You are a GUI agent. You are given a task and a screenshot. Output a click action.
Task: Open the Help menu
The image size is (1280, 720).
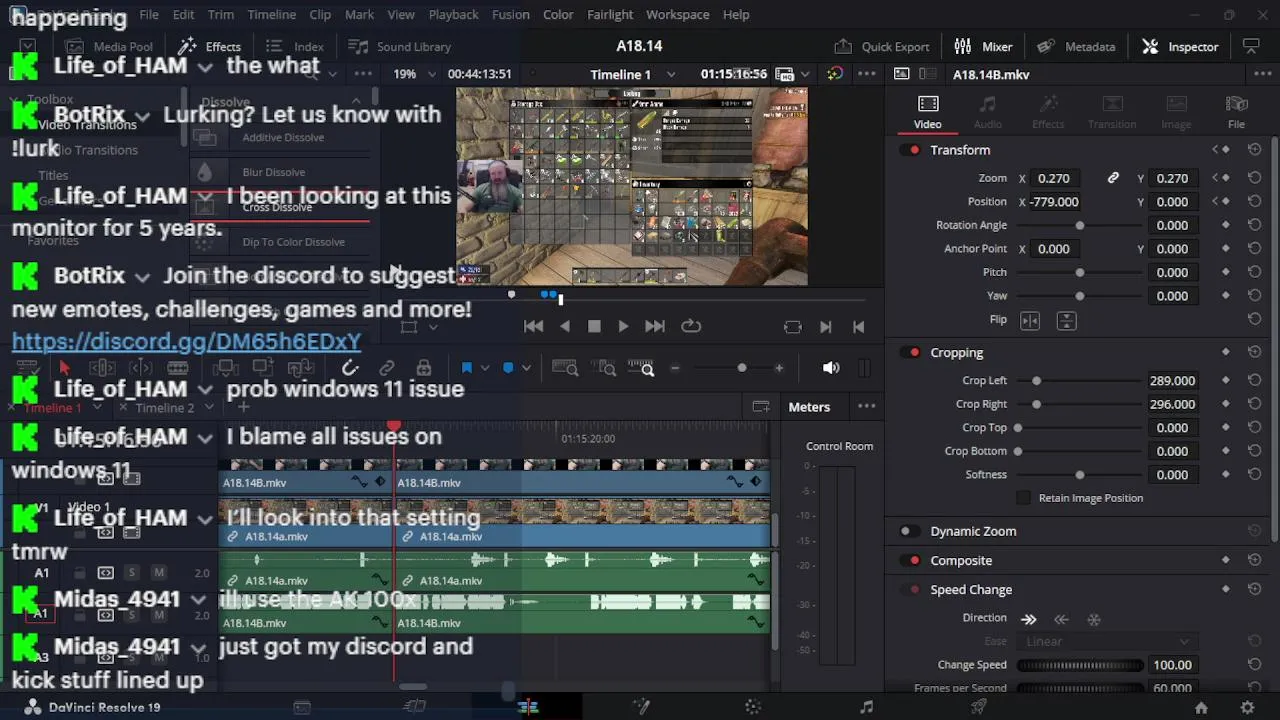point(736,15)
